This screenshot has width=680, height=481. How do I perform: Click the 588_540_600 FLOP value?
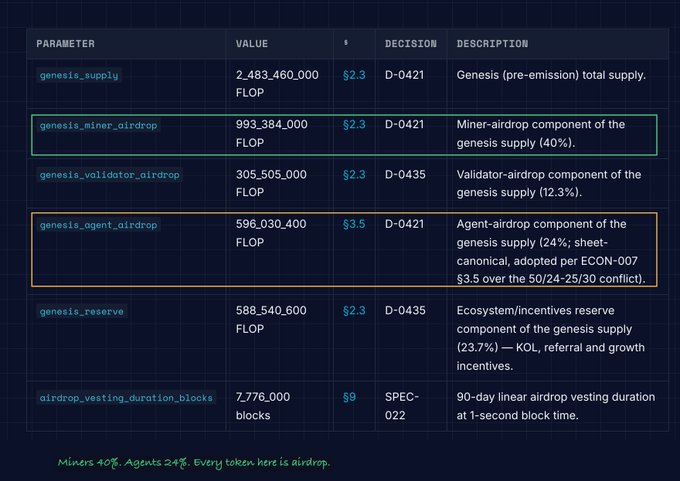point(271,320)
